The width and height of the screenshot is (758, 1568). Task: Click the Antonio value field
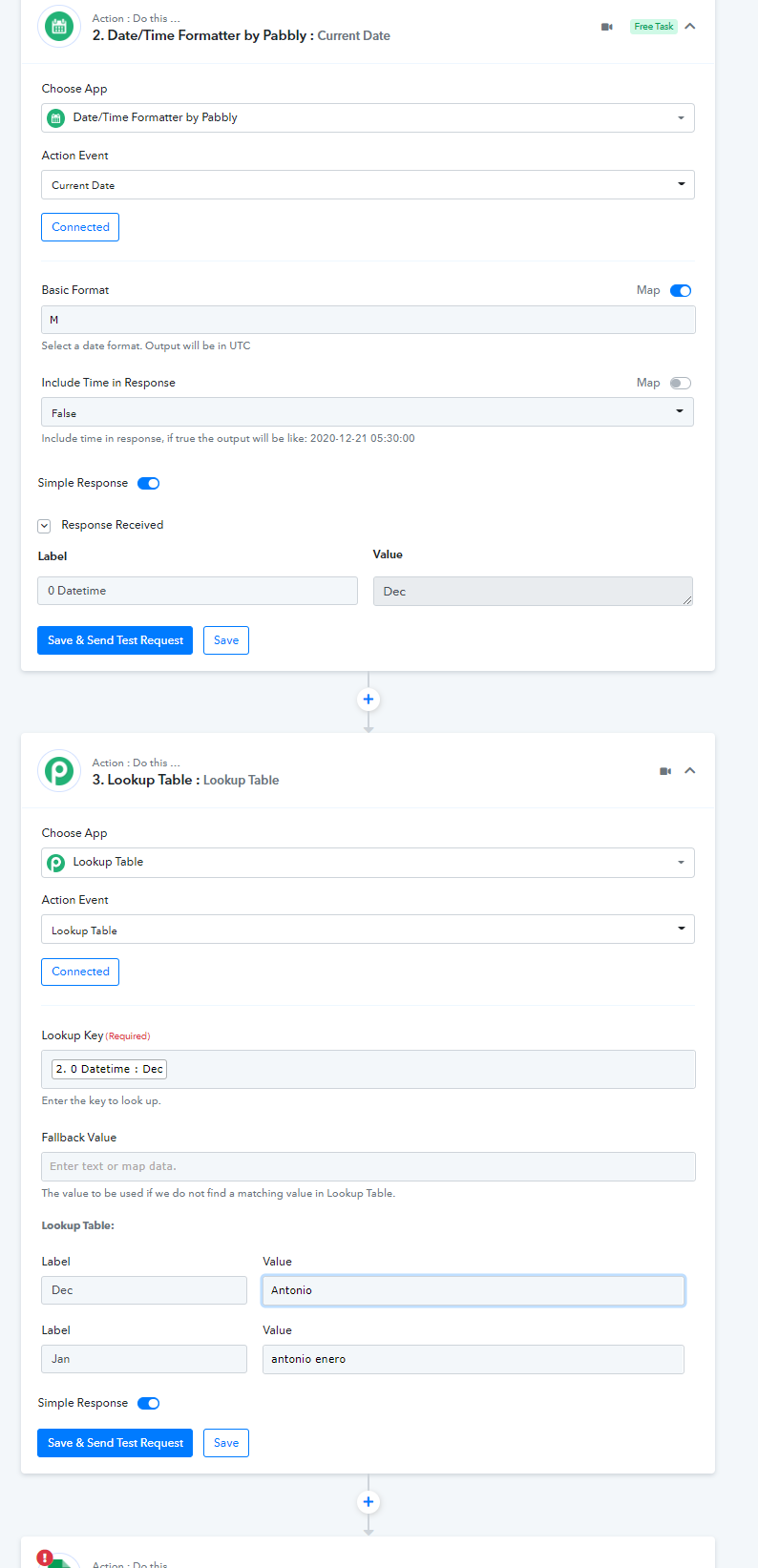pos(474,1290)
